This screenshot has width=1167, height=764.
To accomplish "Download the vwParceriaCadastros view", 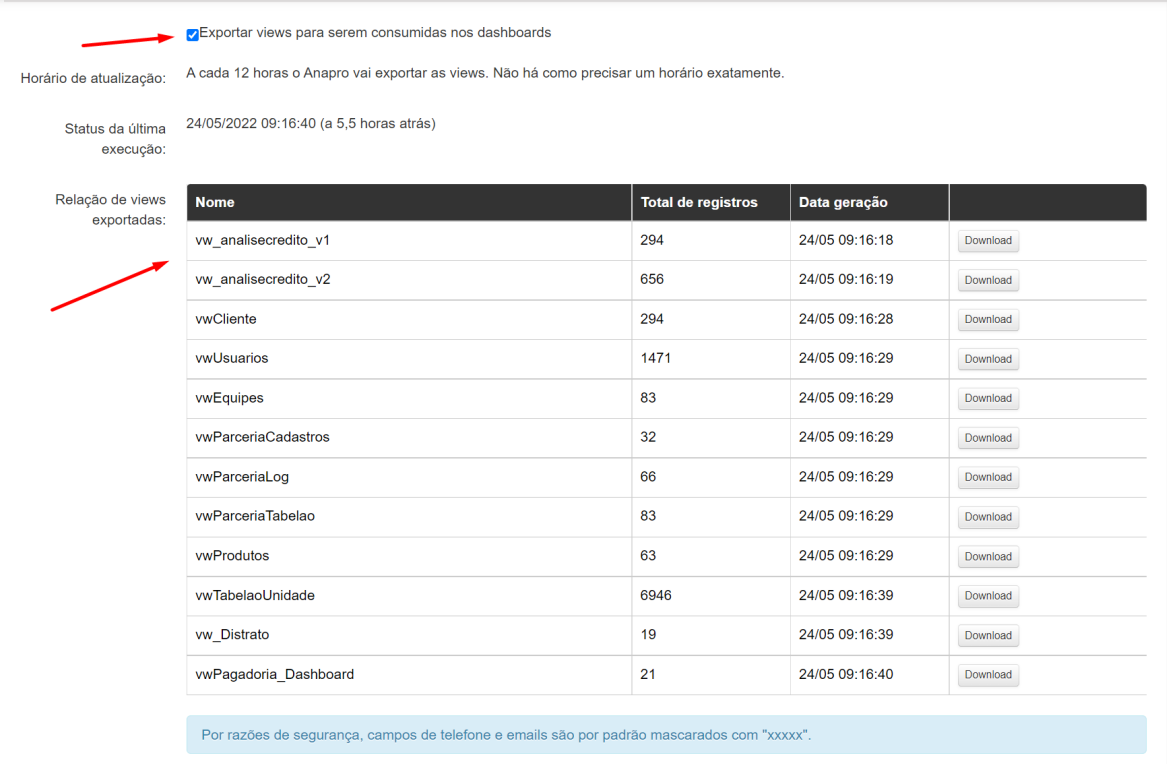I will coord(988,438).
